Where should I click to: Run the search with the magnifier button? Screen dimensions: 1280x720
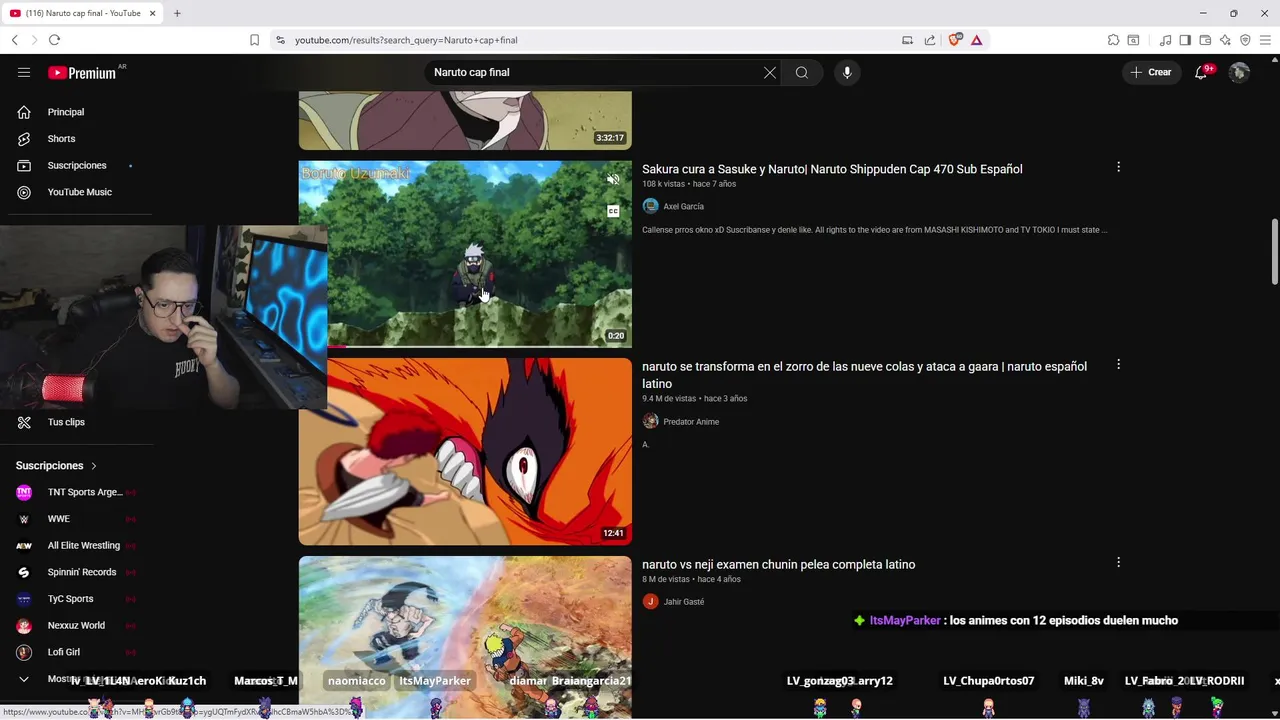pos(801,72)
